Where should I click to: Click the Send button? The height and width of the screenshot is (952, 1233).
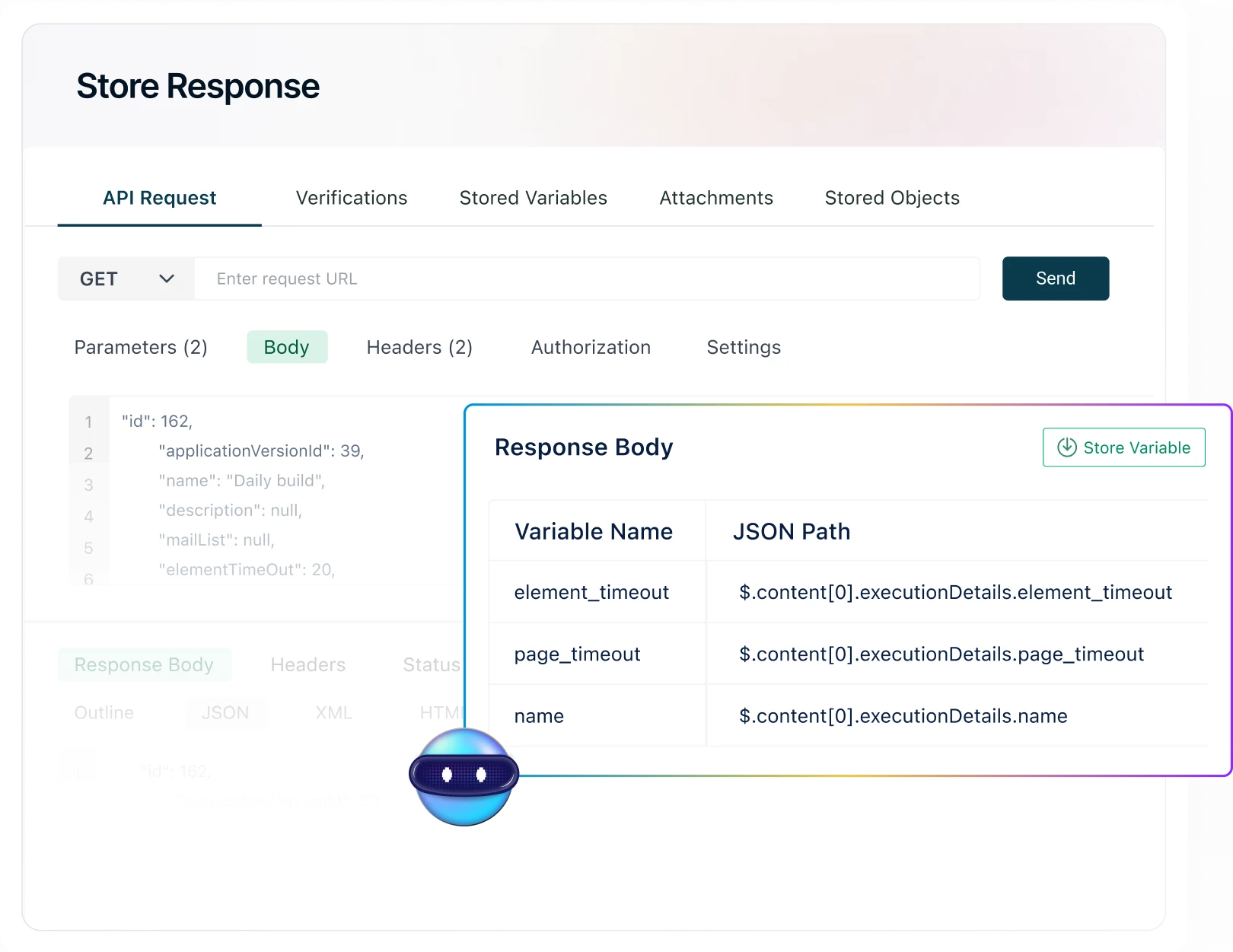pyautogui.click(x=1055, y=279)
